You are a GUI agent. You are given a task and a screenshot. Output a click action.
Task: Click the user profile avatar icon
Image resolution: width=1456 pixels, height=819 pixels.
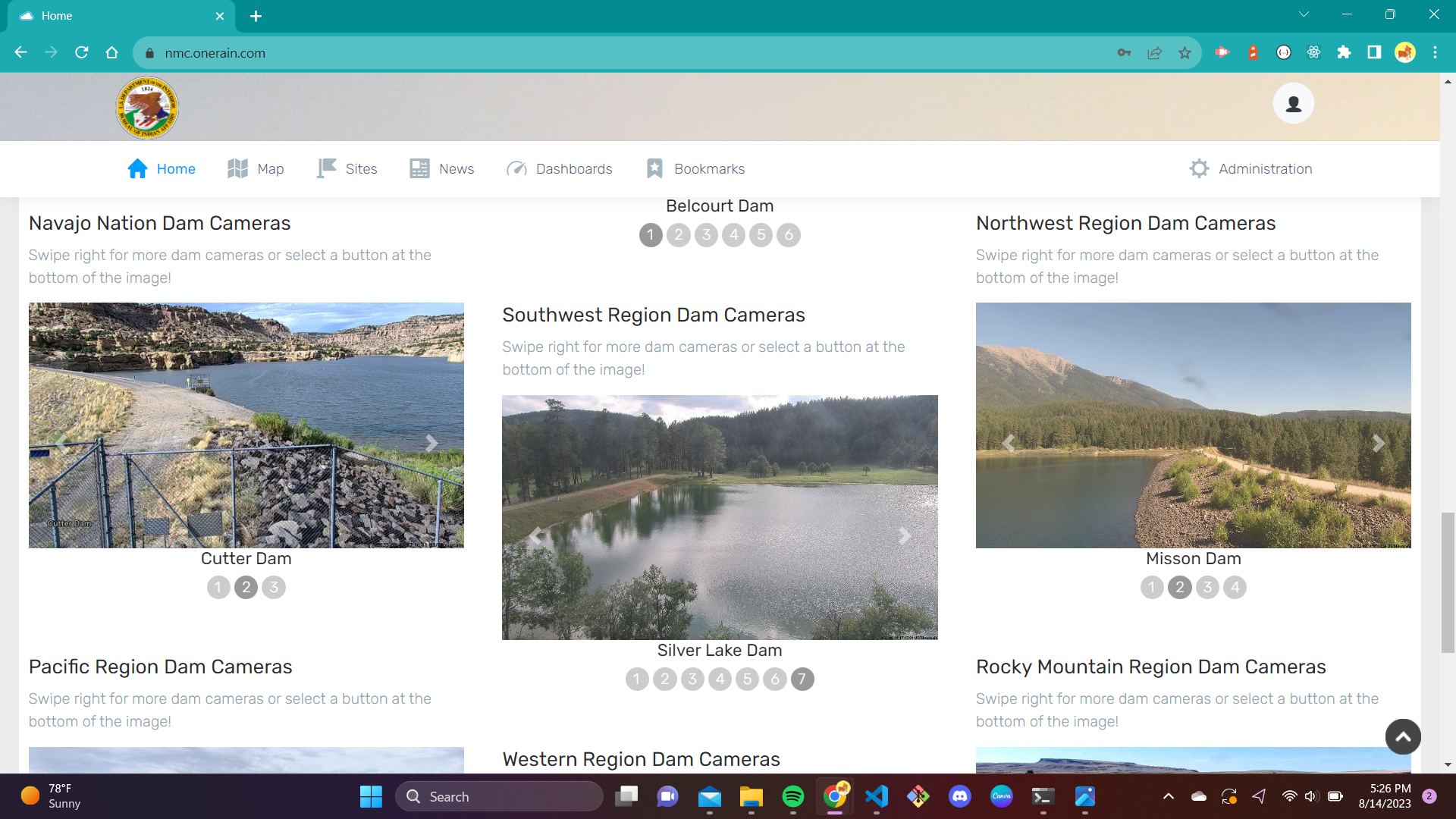1293,104
